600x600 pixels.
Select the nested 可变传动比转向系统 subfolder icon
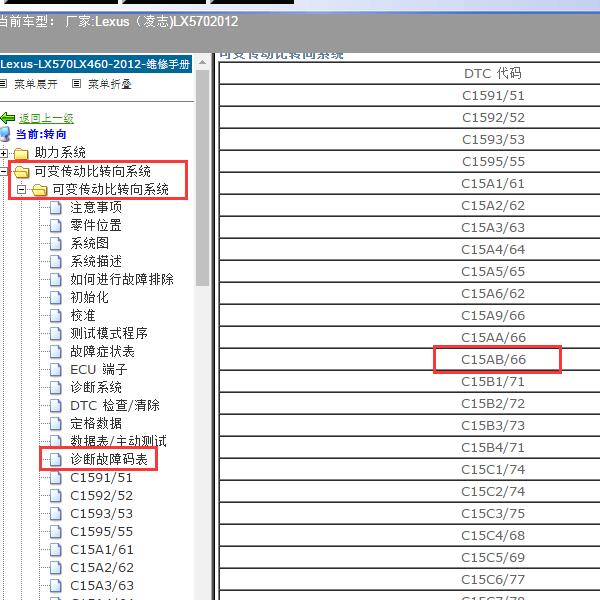coord(39,190)
